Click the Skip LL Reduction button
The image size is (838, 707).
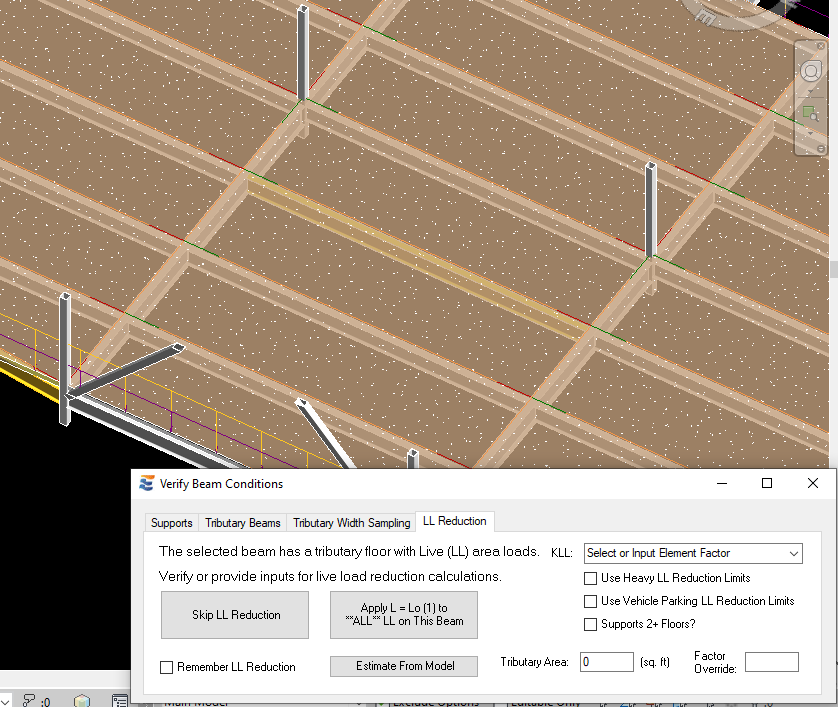pyautogui.click(x=235, y=615)
